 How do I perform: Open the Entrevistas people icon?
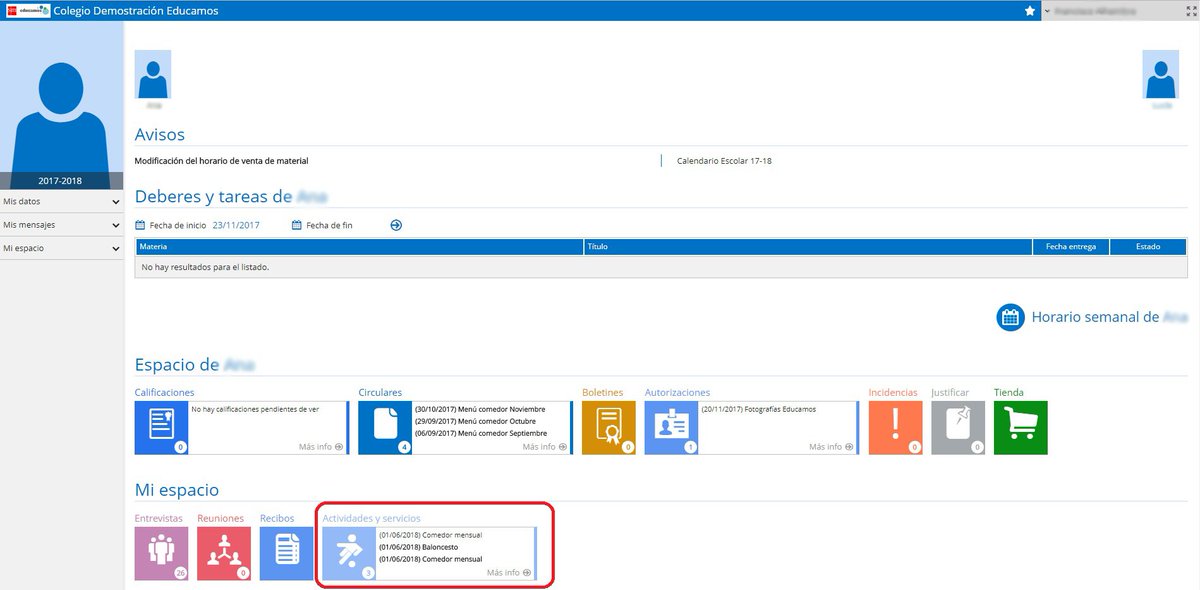pyautogui.click(x=161, y=554)
